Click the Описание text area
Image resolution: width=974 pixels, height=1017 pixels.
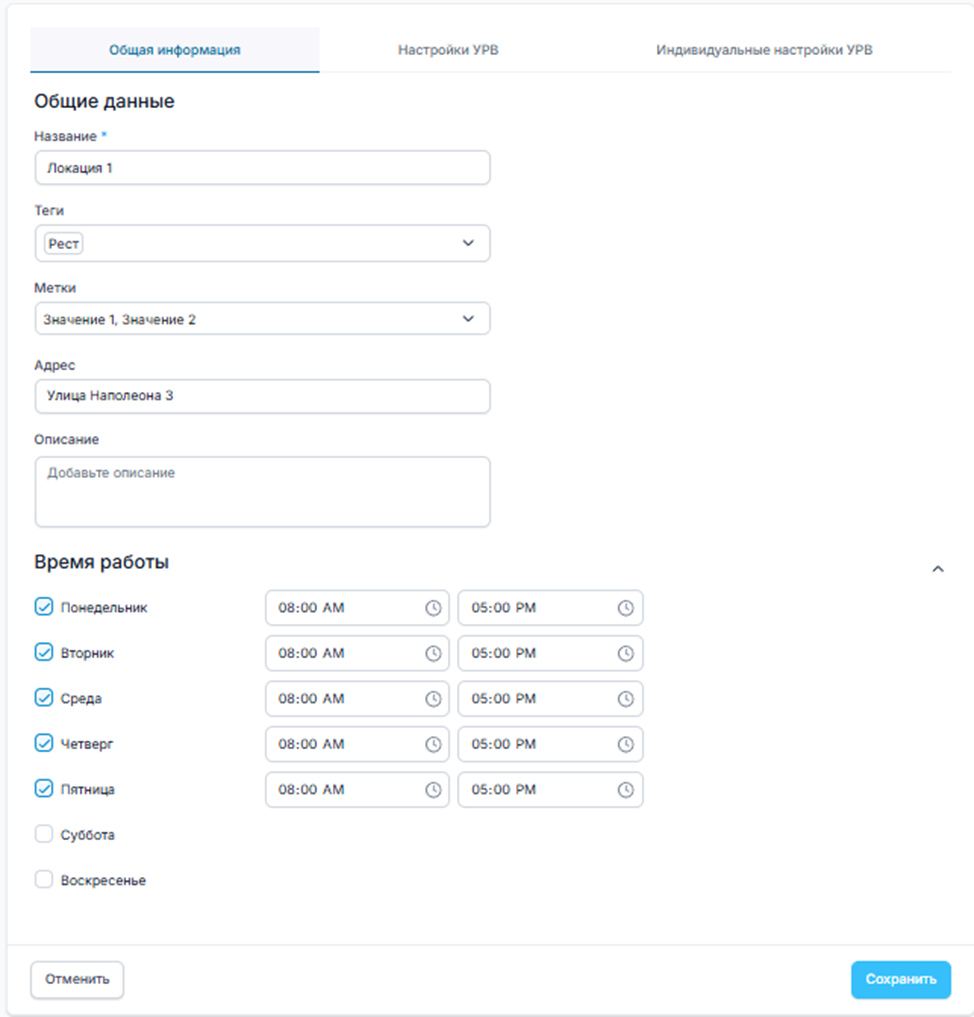262,492
